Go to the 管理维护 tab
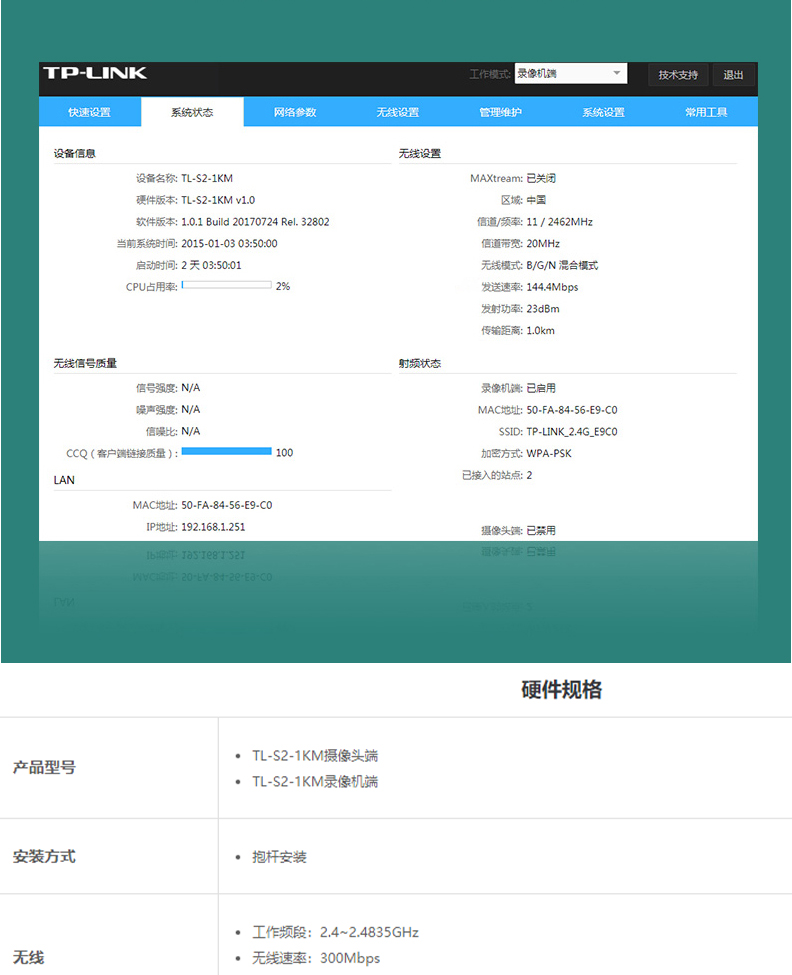The image size is (792, 975). click(500, 112)
